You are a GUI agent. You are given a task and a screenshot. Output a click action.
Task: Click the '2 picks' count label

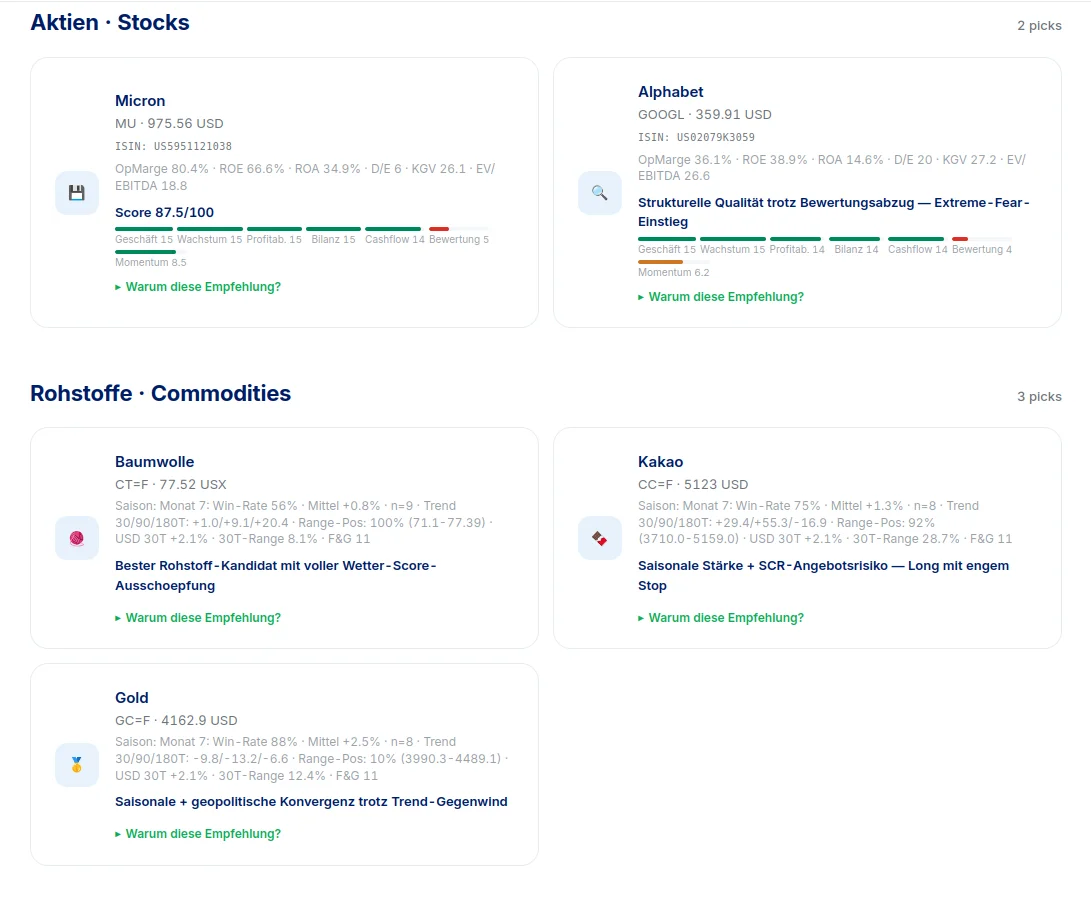1040,26
